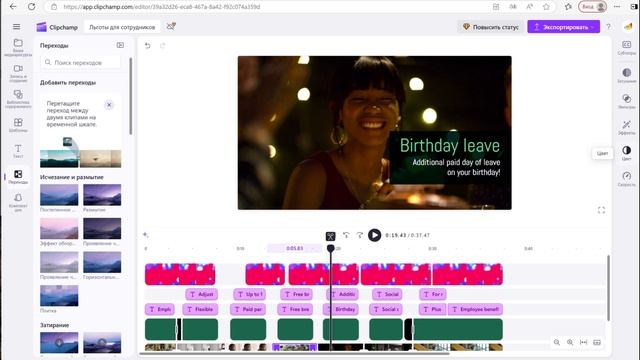Open the subtitles CC panel
The width and height of the screenshot is (640, 360).
(627, 47)
